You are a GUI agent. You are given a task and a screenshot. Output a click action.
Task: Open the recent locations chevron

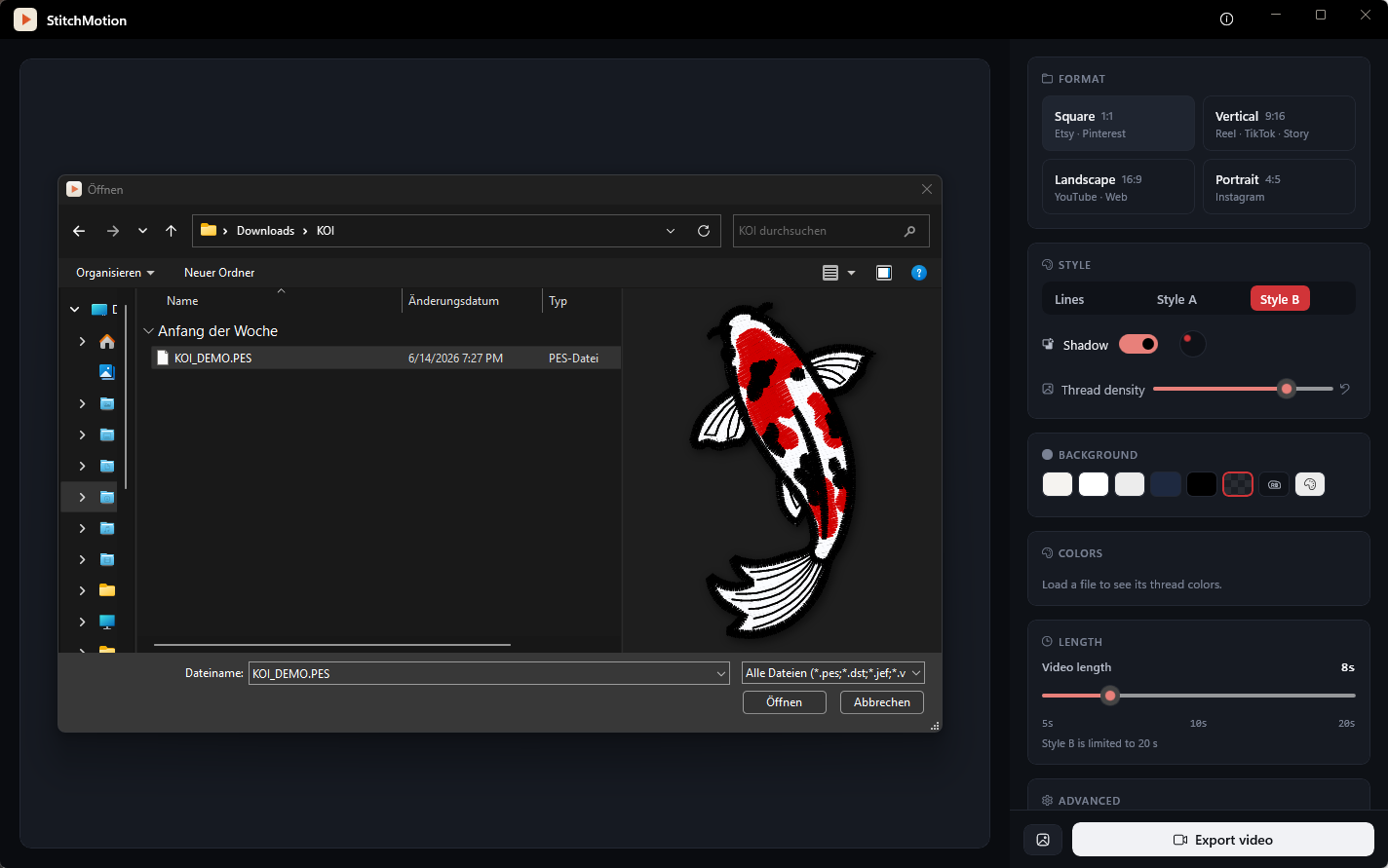pos(142,231)
